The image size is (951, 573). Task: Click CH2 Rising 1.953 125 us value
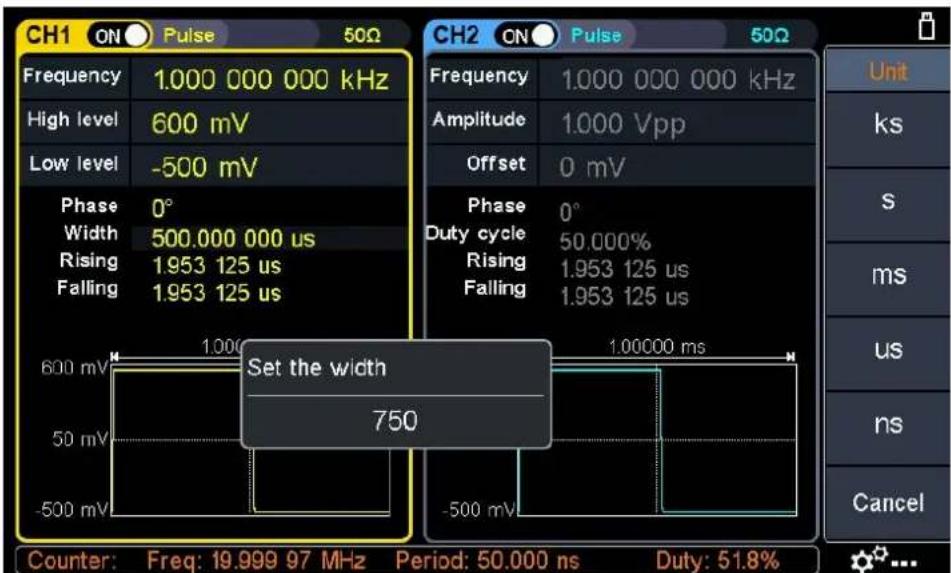coord(624,269)
